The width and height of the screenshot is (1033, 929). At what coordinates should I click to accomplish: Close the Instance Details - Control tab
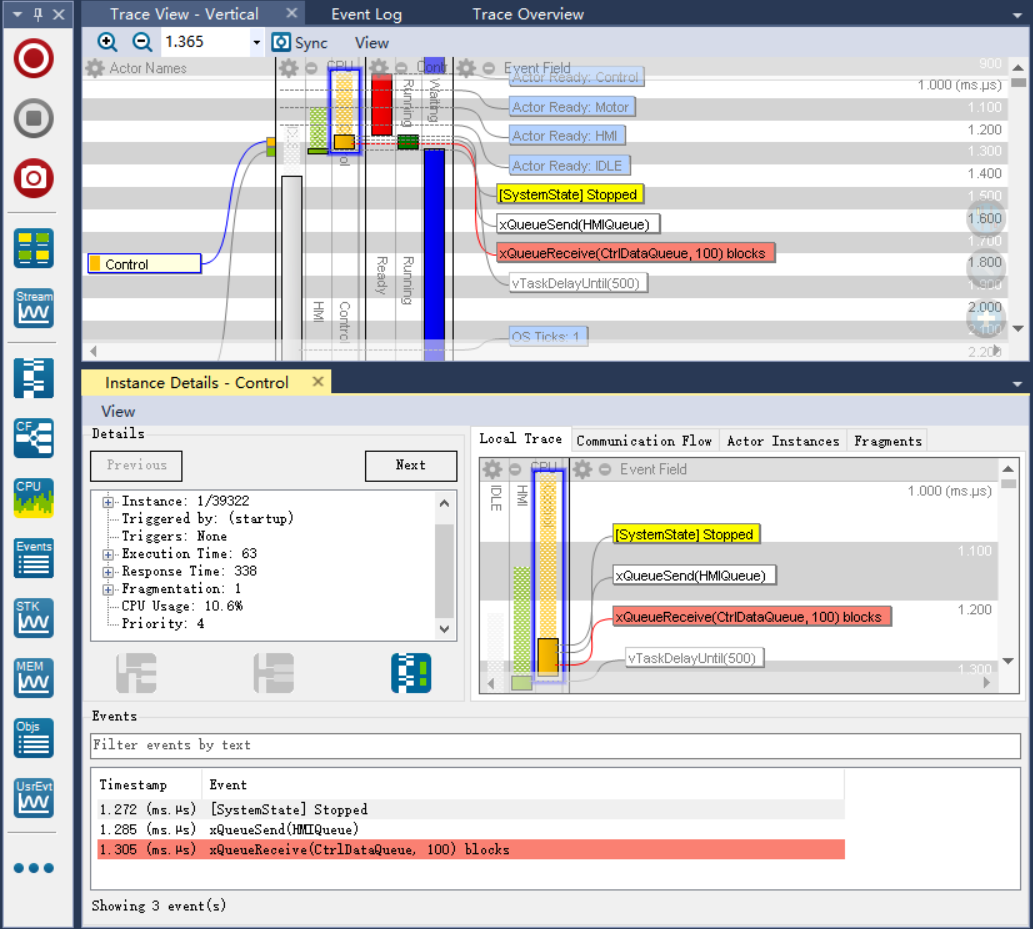(318, 381)
